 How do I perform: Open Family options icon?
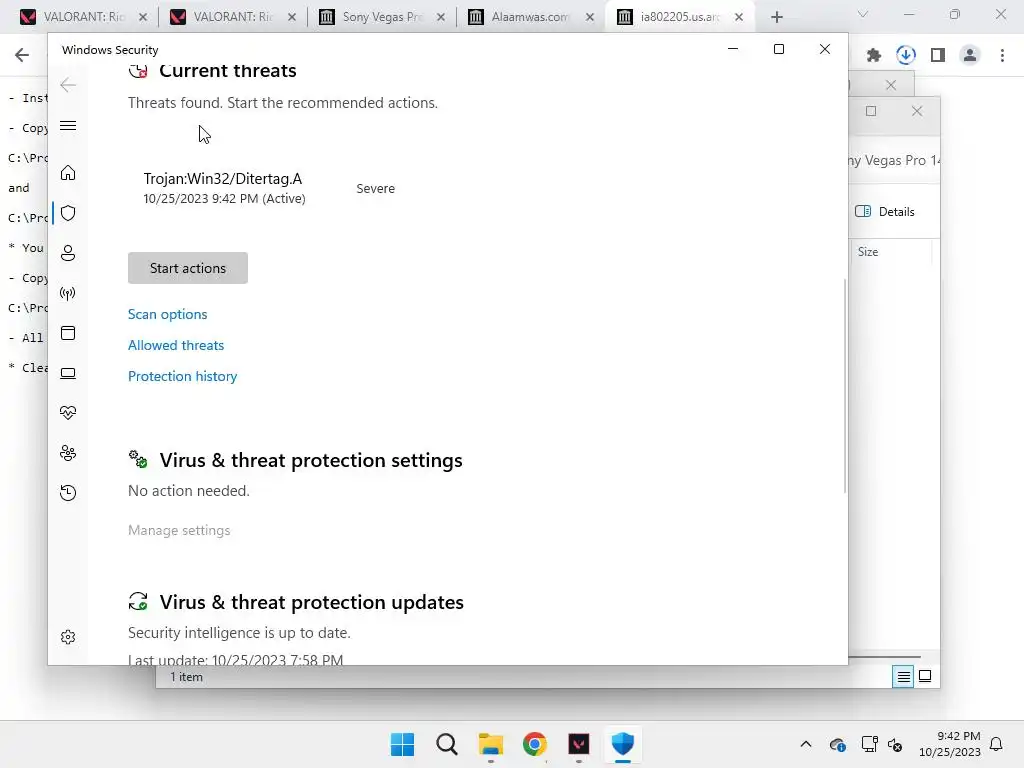68,453
